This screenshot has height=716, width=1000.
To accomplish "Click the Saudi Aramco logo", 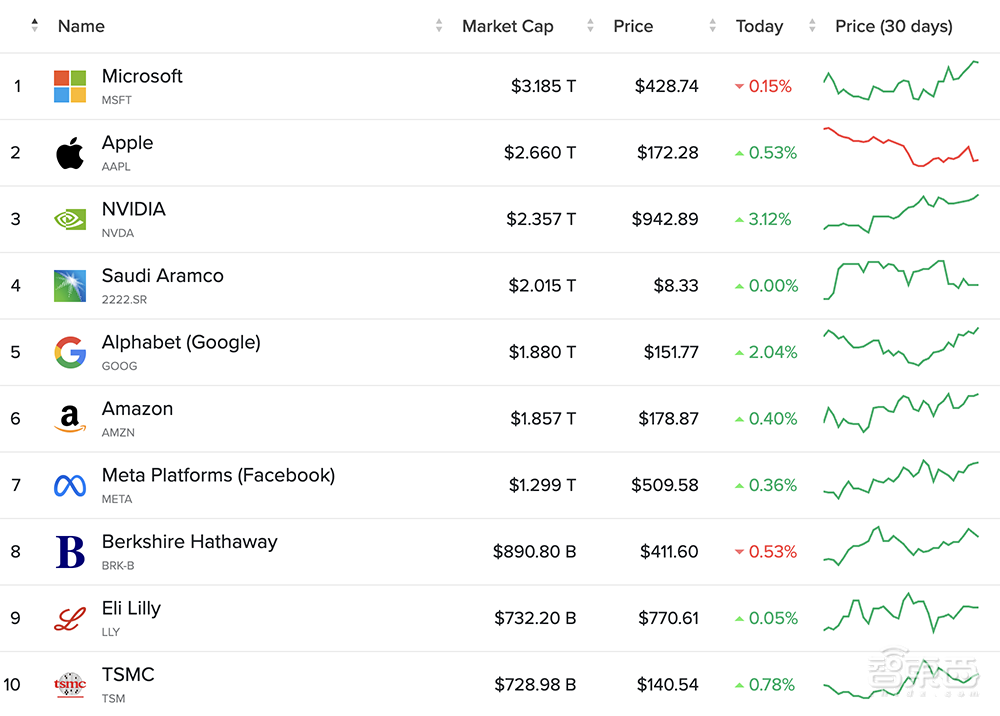I will pos(70,286).
